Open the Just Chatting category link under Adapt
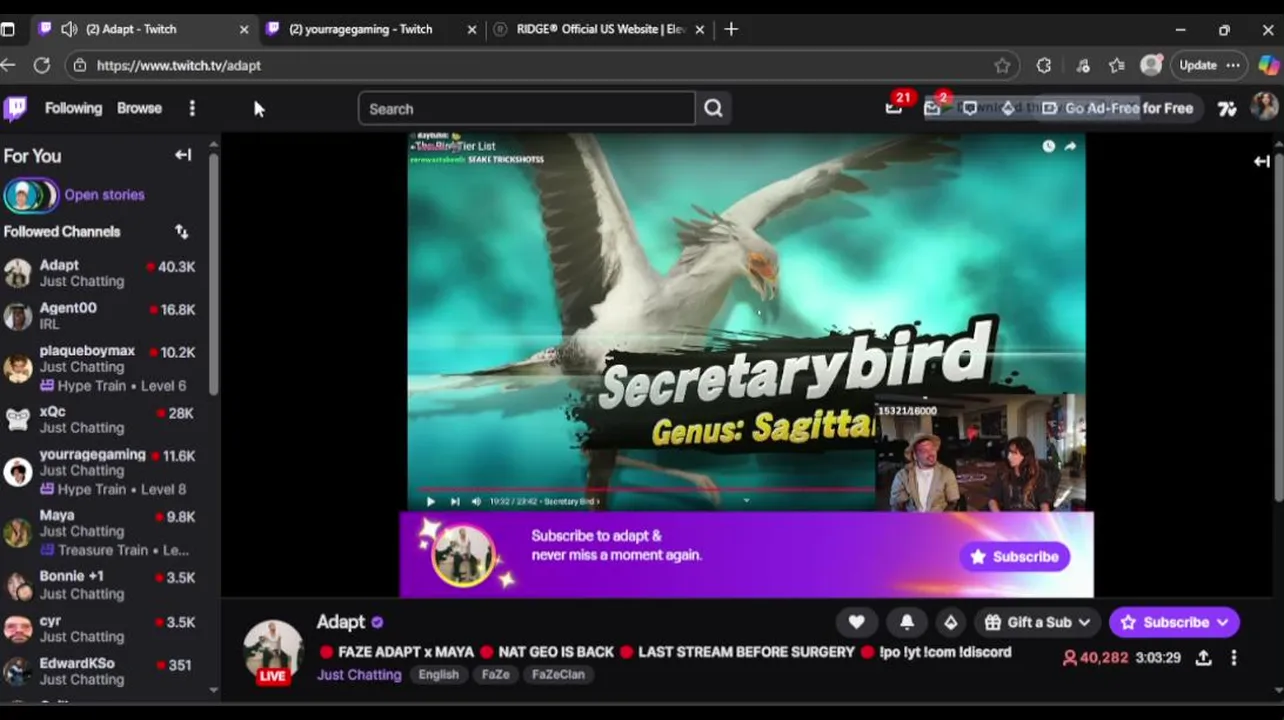Screen dimensions: 1284x720 tap(359, 674)
